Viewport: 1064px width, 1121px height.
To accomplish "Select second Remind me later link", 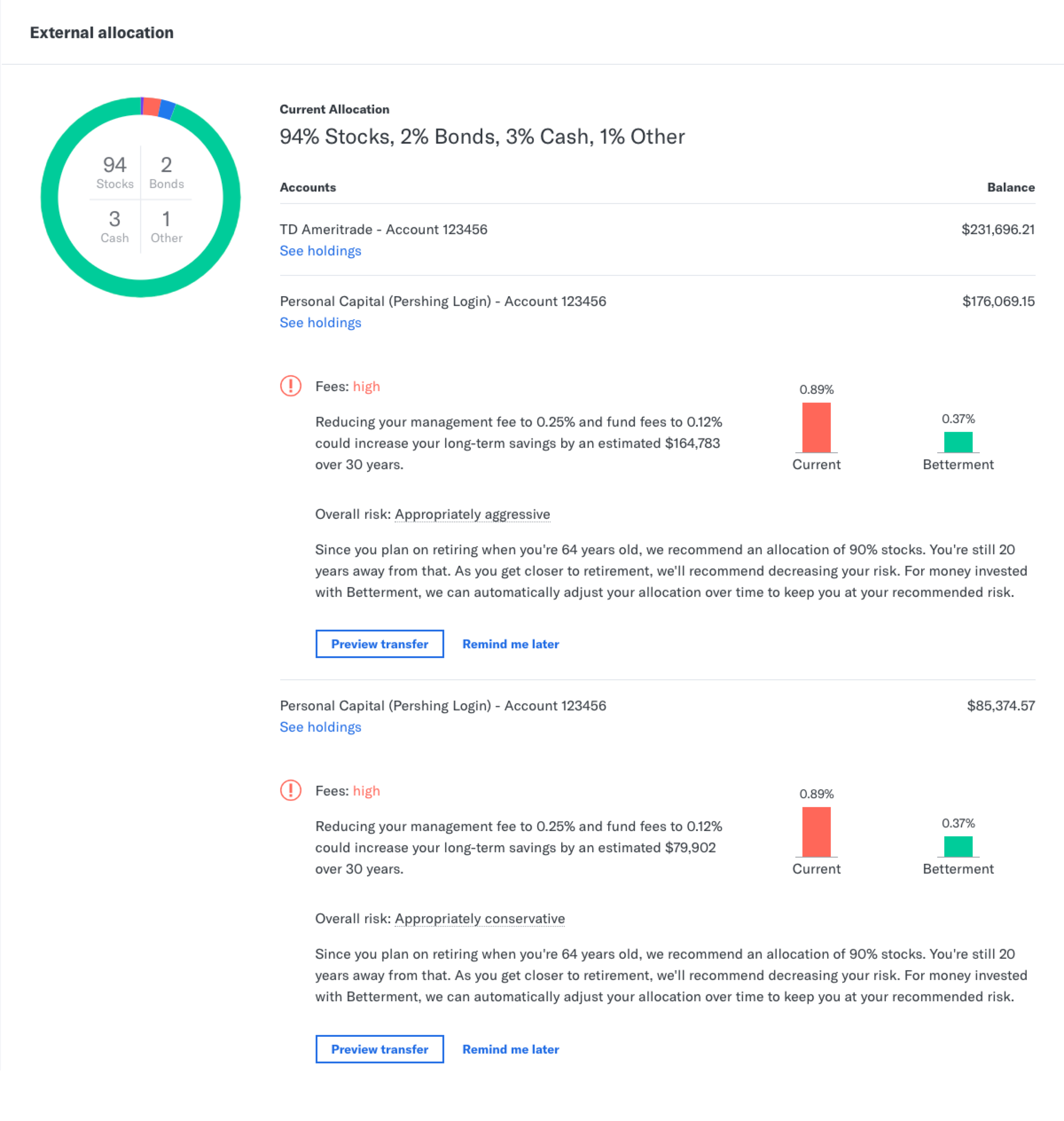I will (510, 1049).
